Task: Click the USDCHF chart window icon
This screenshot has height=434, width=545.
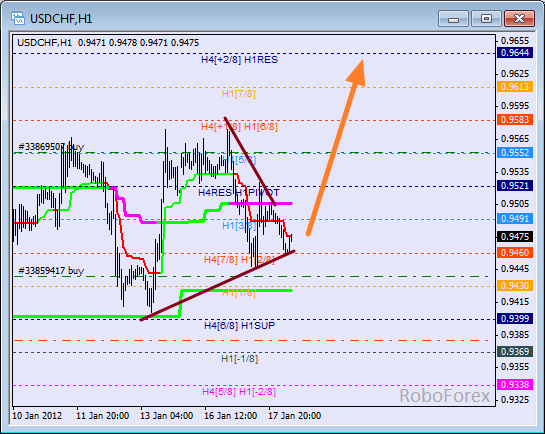Action: [x=18, y=18]
